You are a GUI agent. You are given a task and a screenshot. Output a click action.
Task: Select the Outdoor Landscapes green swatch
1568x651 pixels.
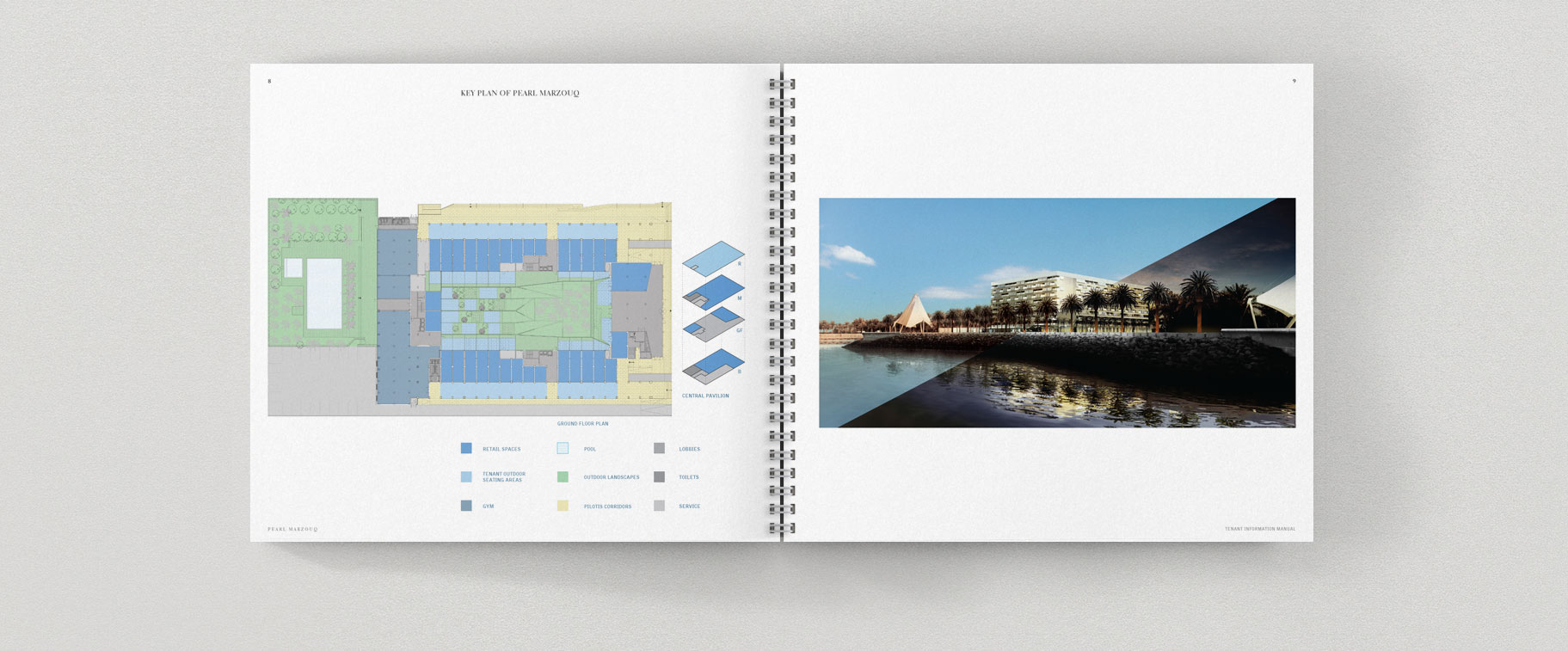(563, 476)
